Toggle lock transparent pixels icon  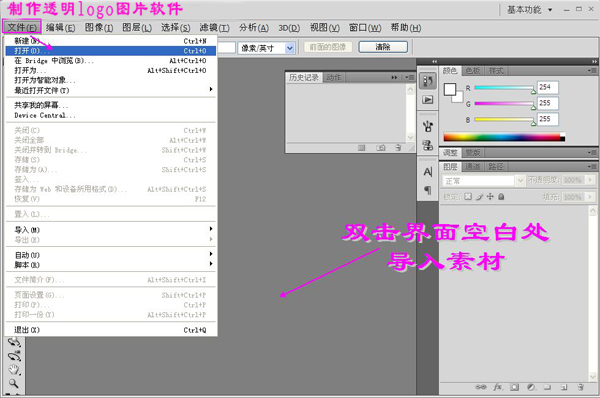[468, 197]
